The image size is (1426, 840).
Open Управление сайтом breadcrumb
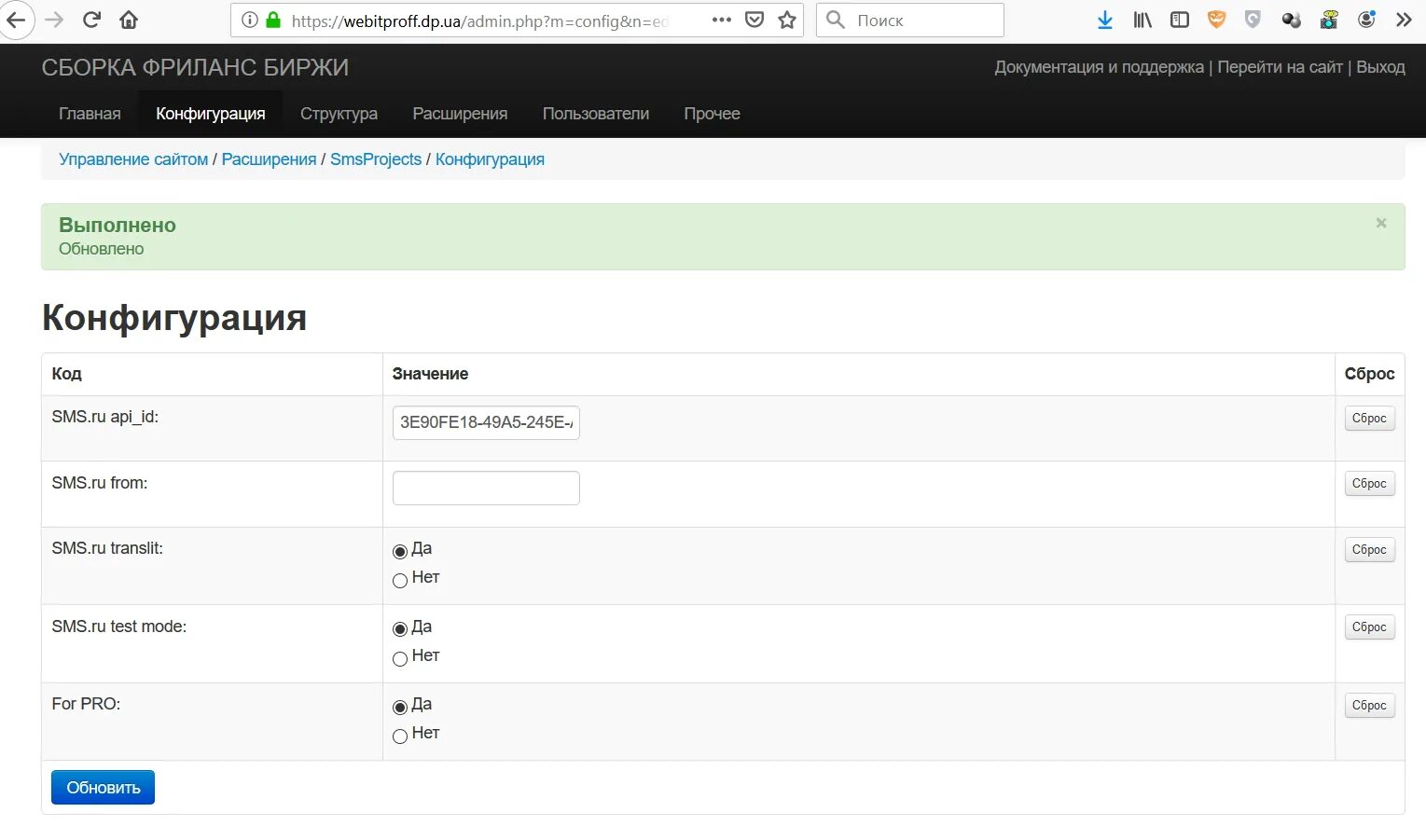(x=133, y=159)
